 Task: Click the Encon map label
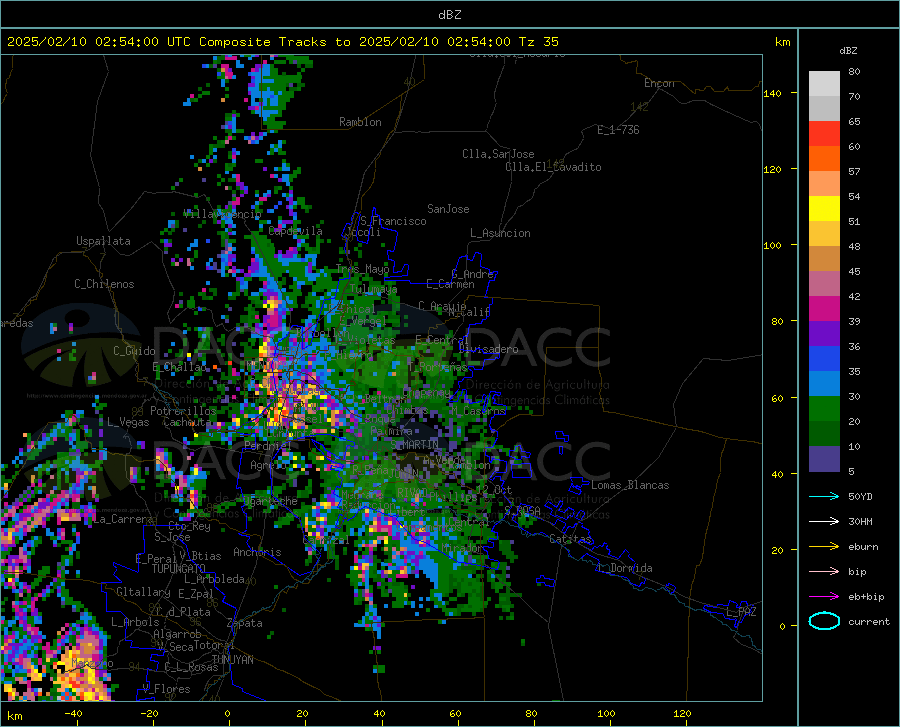tap(659, 83)
